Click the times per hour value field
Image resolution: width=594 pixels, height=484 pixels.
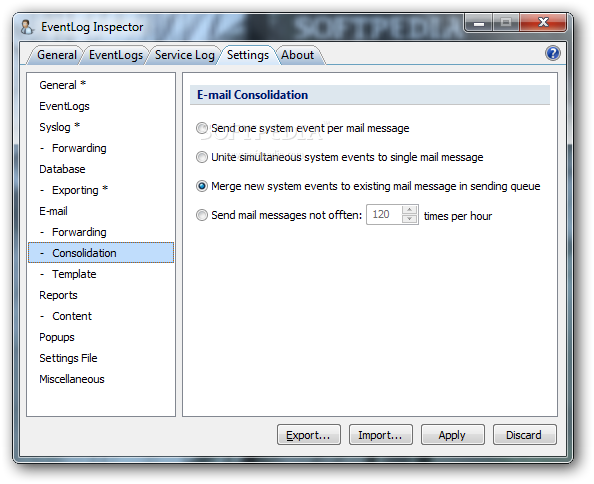point(384,215)
